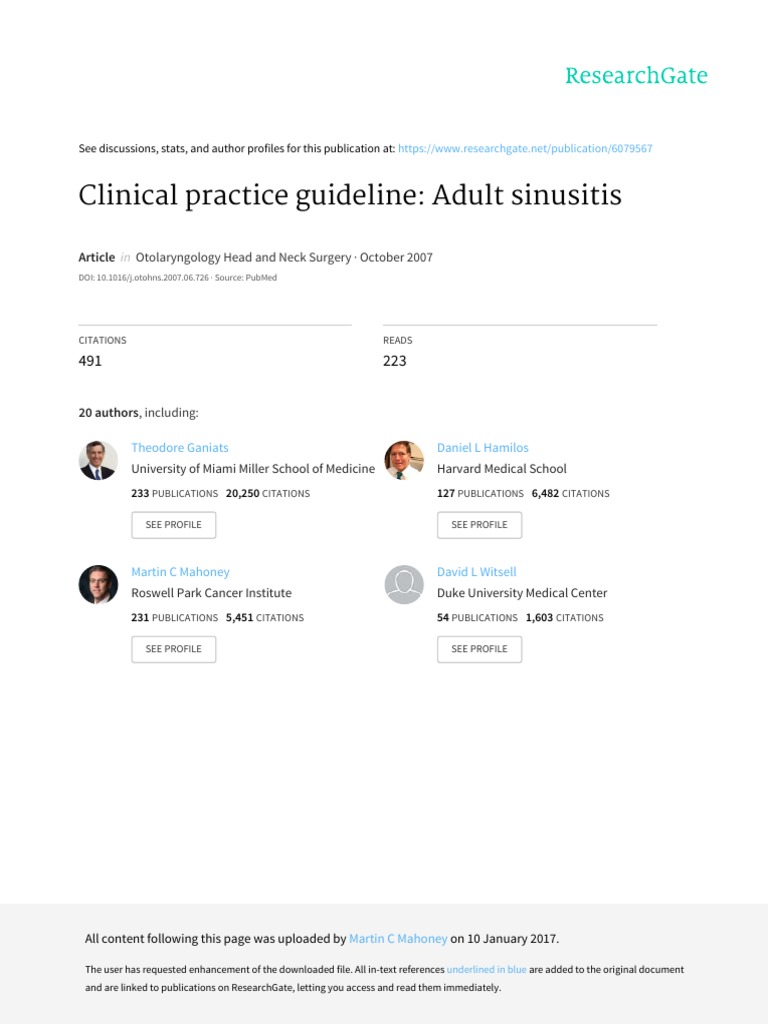Click the 491 citations count

pos(90,360)
